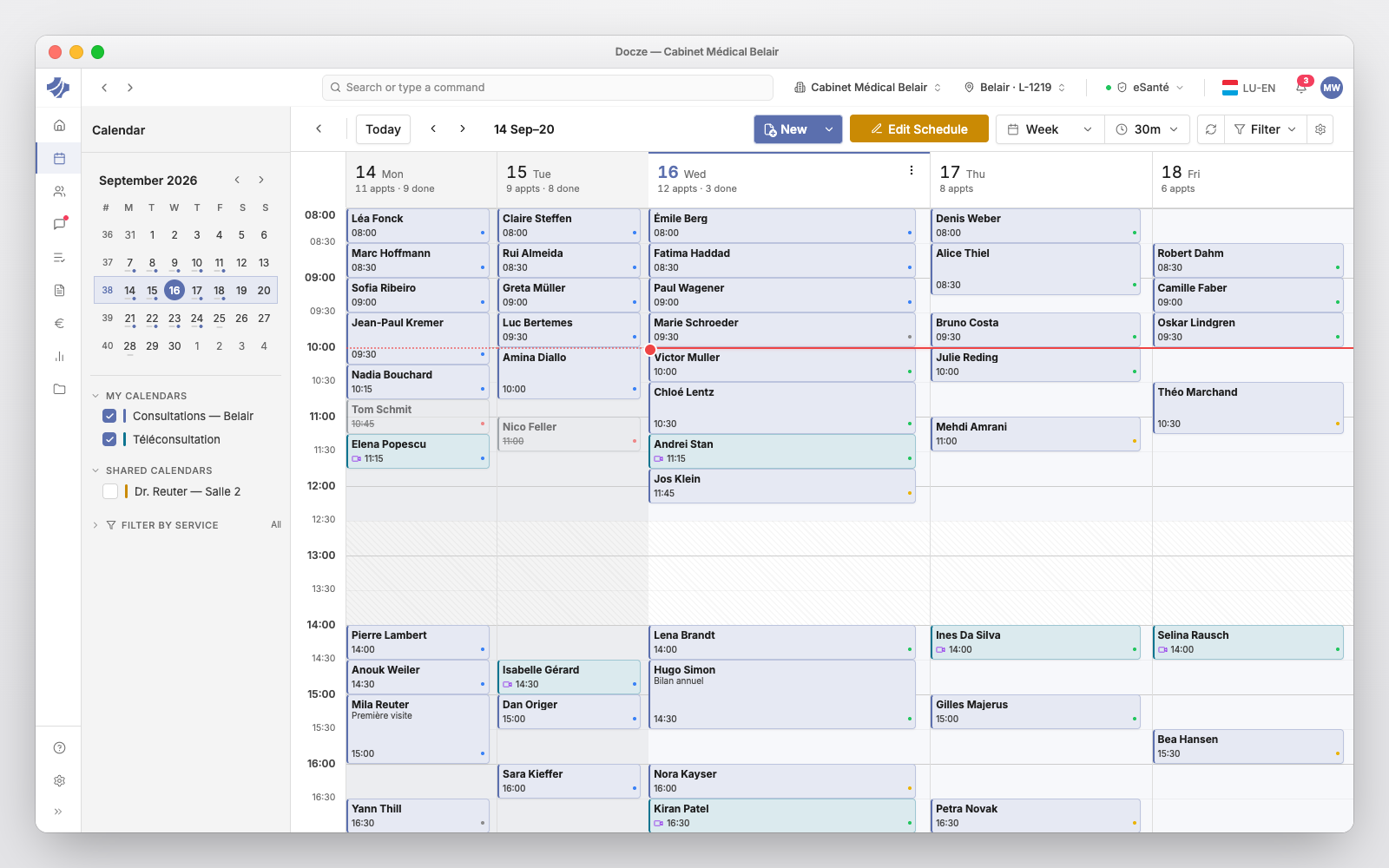Open the Files folder sidebar icon
The width and height of the screenshot is (1389, 868).
coord(59,389)
